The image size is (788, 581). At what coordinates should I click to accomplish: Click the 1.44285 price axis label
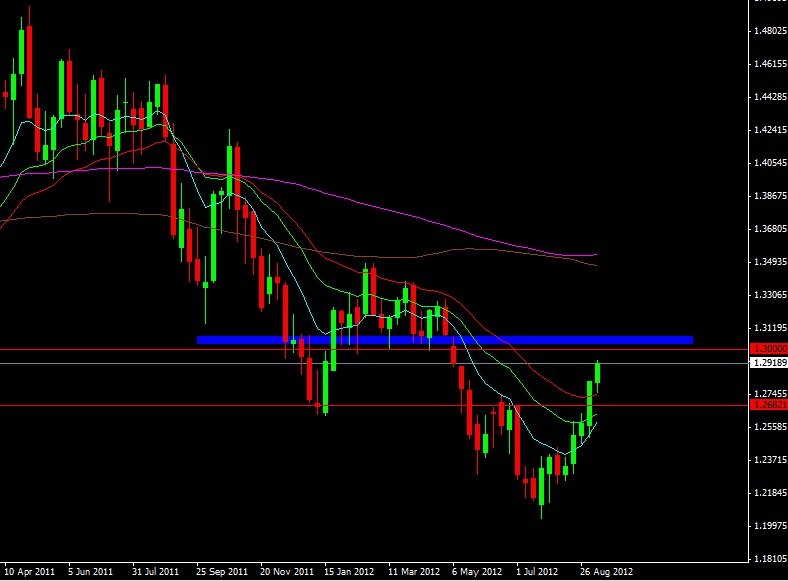770,96
